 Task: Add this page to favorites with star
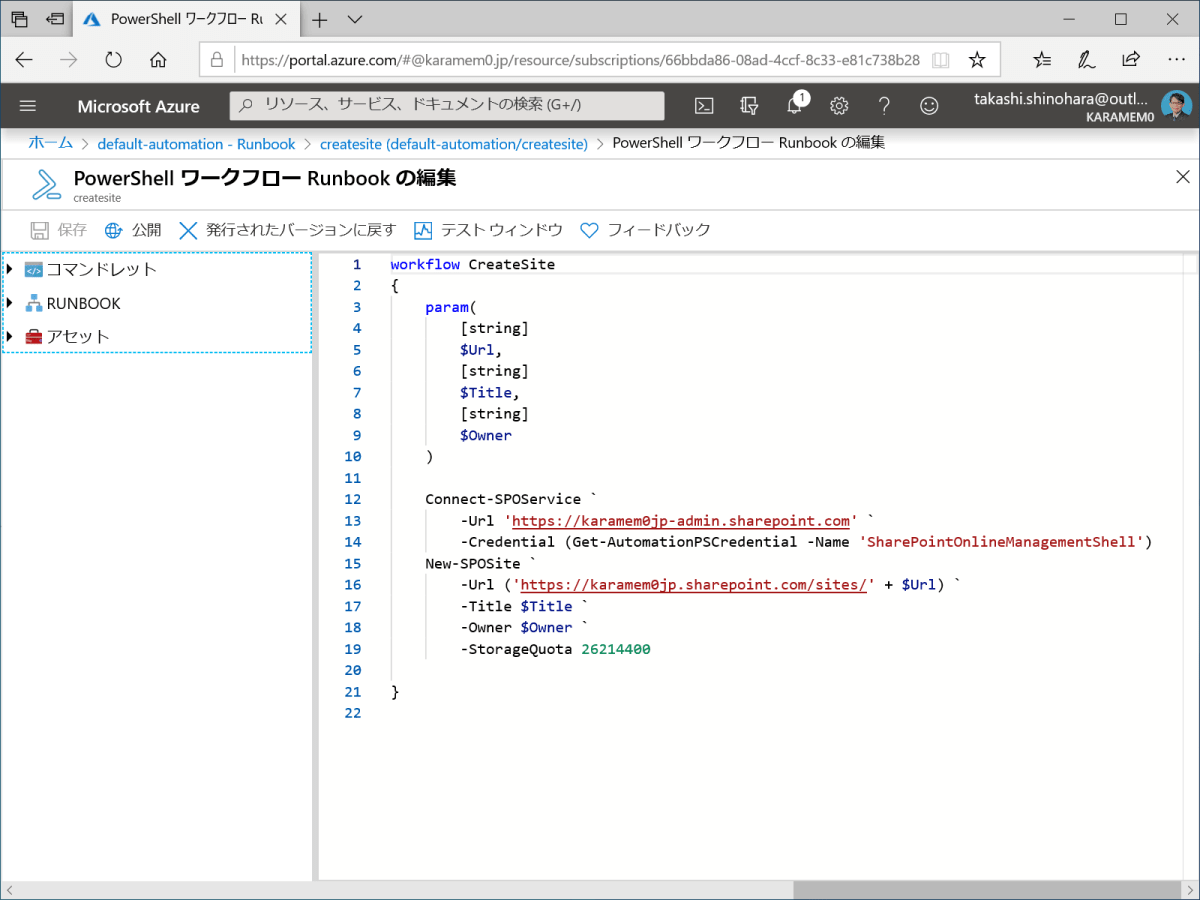point(977,60)
